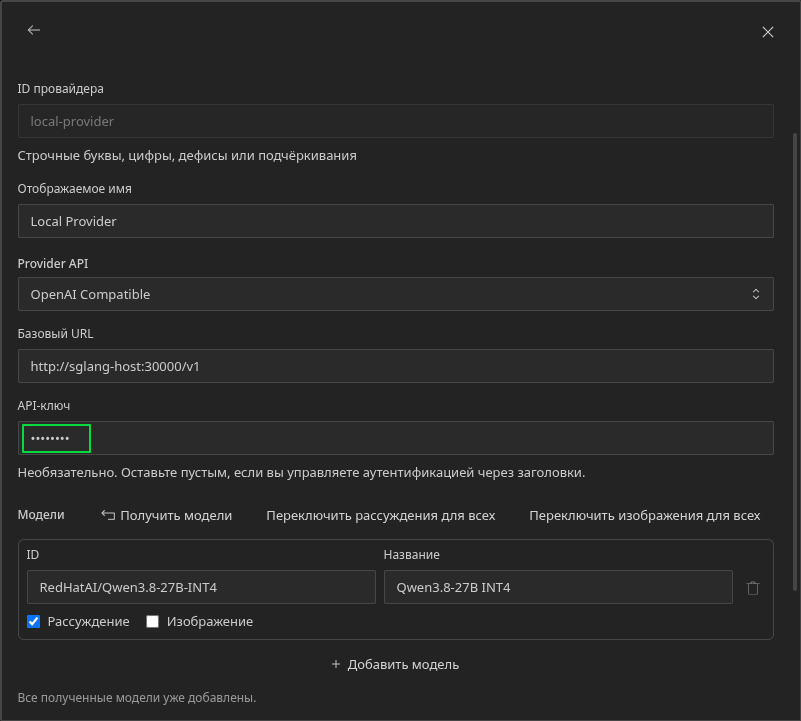Click the Базовый URL input field
Viewport: 801px width, 721px height.
[x=395, y=366]
